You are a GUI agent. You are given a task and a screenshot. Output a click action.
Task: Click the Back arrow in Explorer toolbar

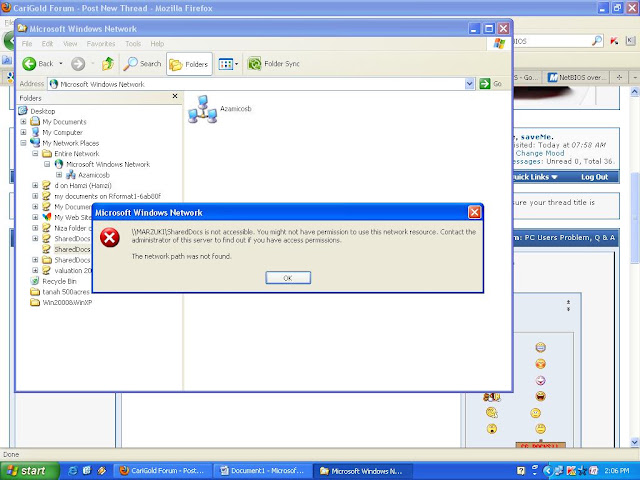tap(29, 64)
